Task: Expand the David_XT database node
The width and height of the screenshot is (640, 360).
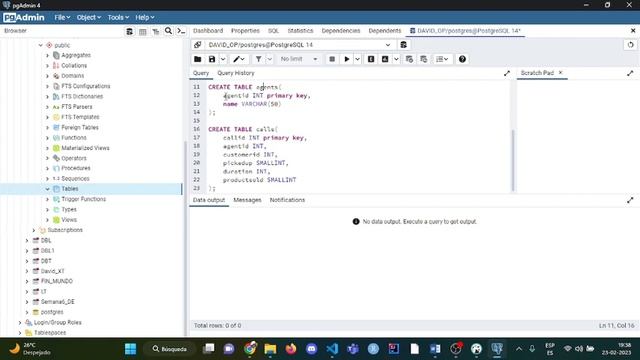Action: click(x=27, y=271)
